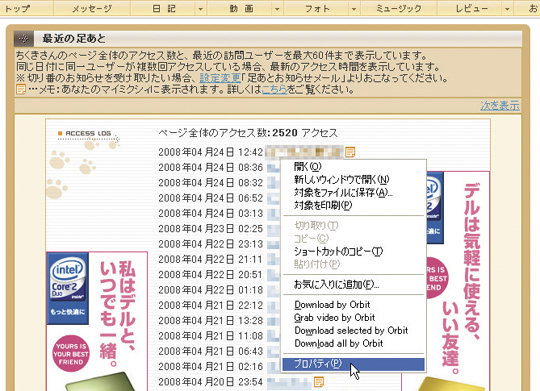540x391 pixels.
Task: Open the 日記 tab
Action: point(164,8)
